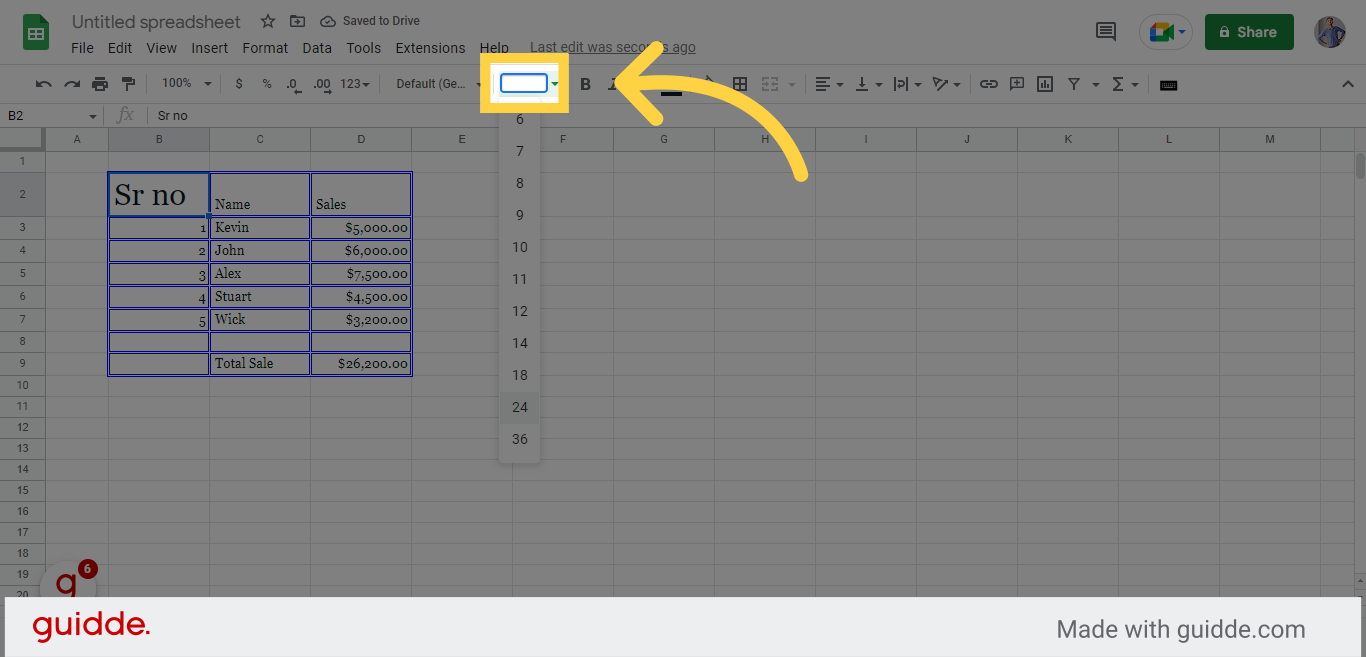
Task: Open the Format menu
Action: point(265,48)
